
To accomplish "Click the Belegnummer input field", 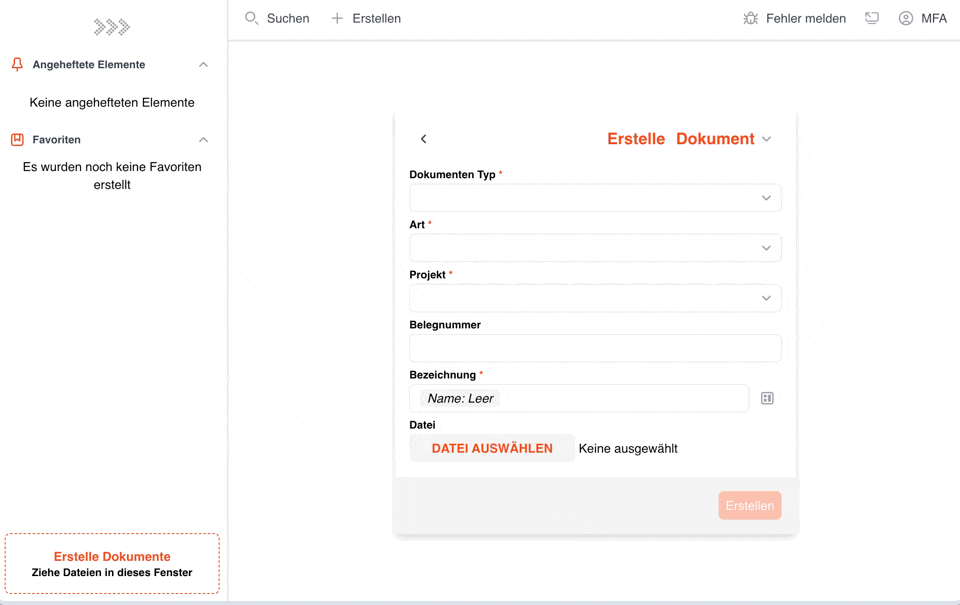I will point(595,348).
